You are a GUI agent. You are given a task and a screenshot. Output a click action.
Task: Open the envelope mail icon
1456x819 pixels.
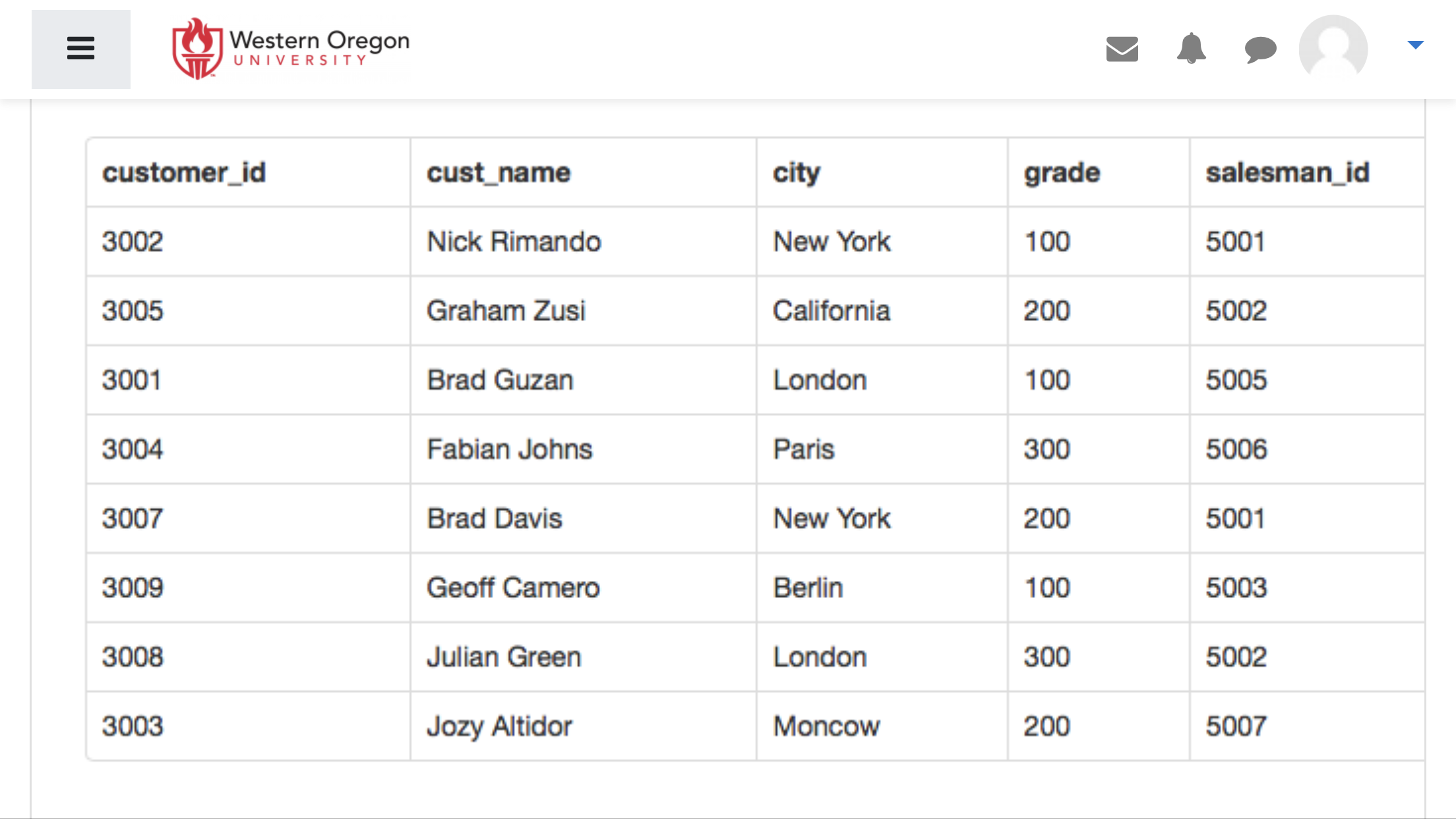(x=1122, y=49)
